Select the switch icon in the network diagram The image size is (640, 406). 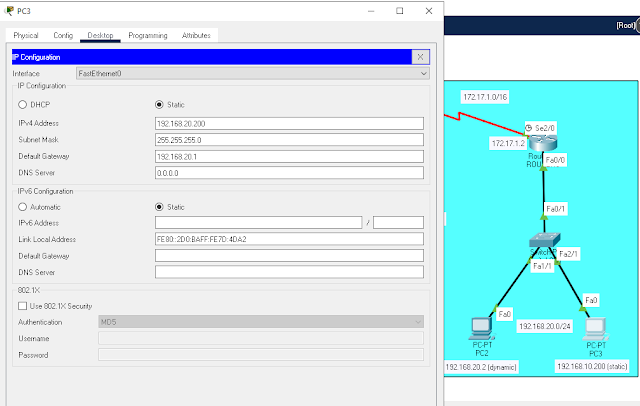(x=544, y=240)
